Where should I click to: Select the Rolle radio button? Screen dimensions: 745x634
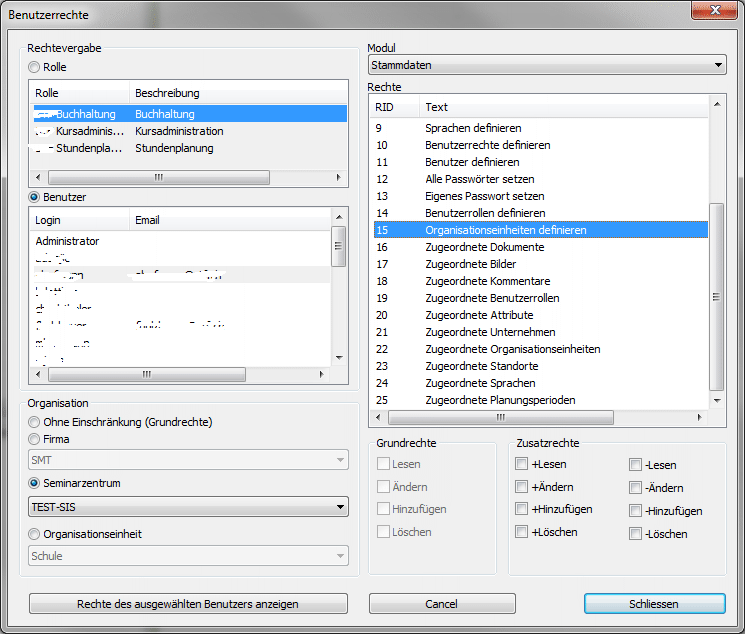point(35,67)
